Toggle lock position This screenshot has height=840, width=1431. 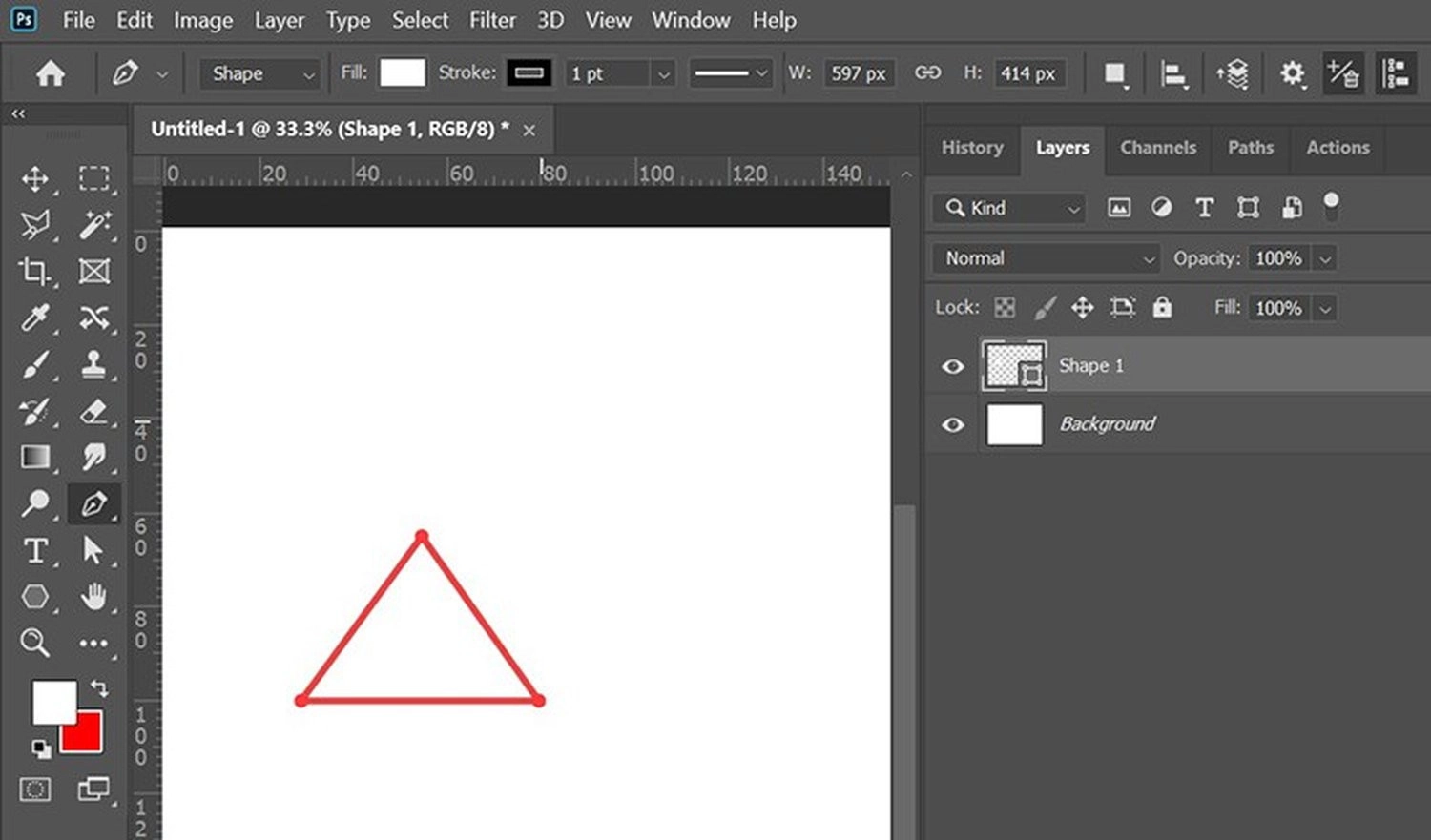pyautogui.click(x=1082, y=307)
